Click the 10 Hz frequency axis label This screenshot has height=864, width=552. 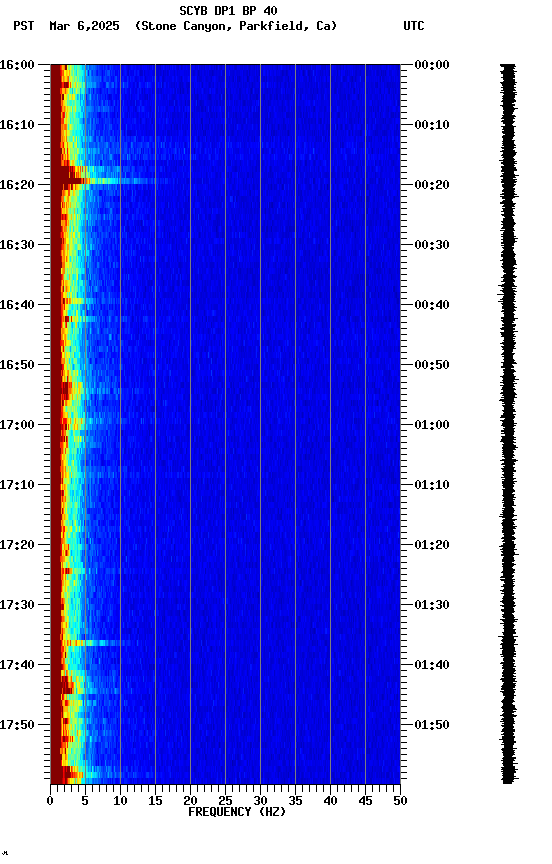[120, 801]
